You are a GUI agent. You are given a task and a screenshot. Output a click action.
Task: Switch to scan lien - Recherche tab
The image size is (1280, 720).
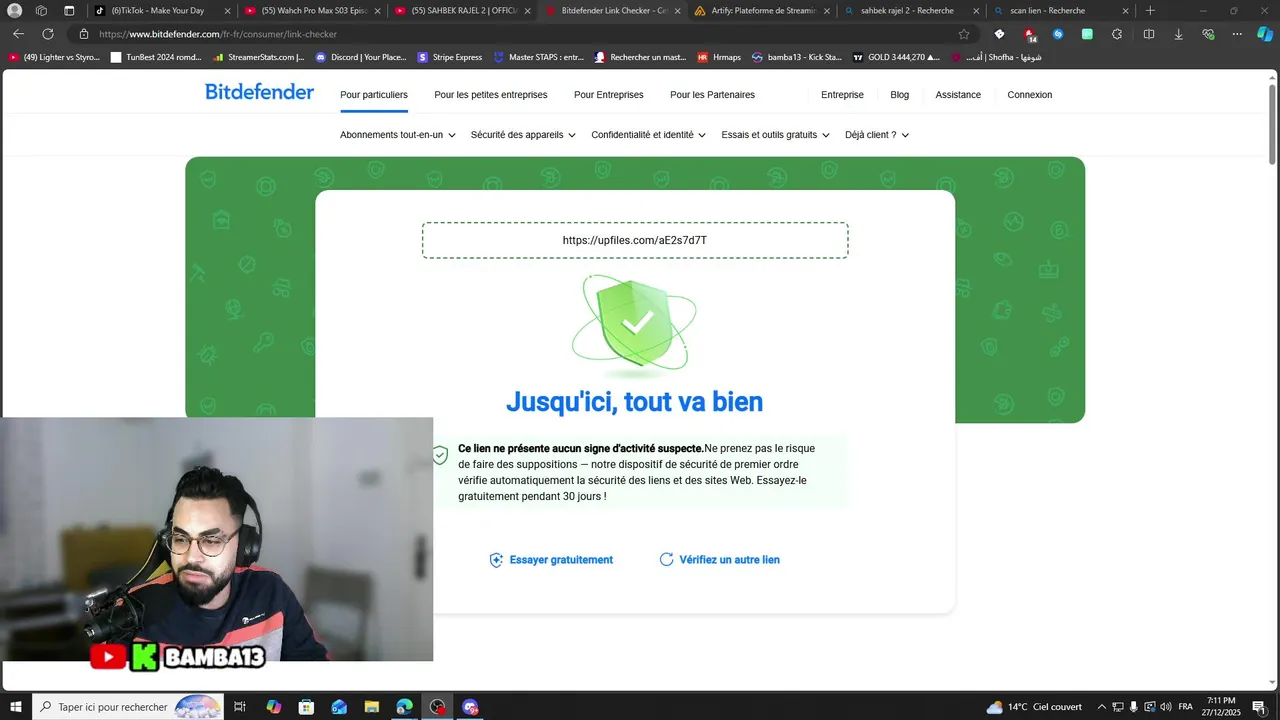(1062, 11)
